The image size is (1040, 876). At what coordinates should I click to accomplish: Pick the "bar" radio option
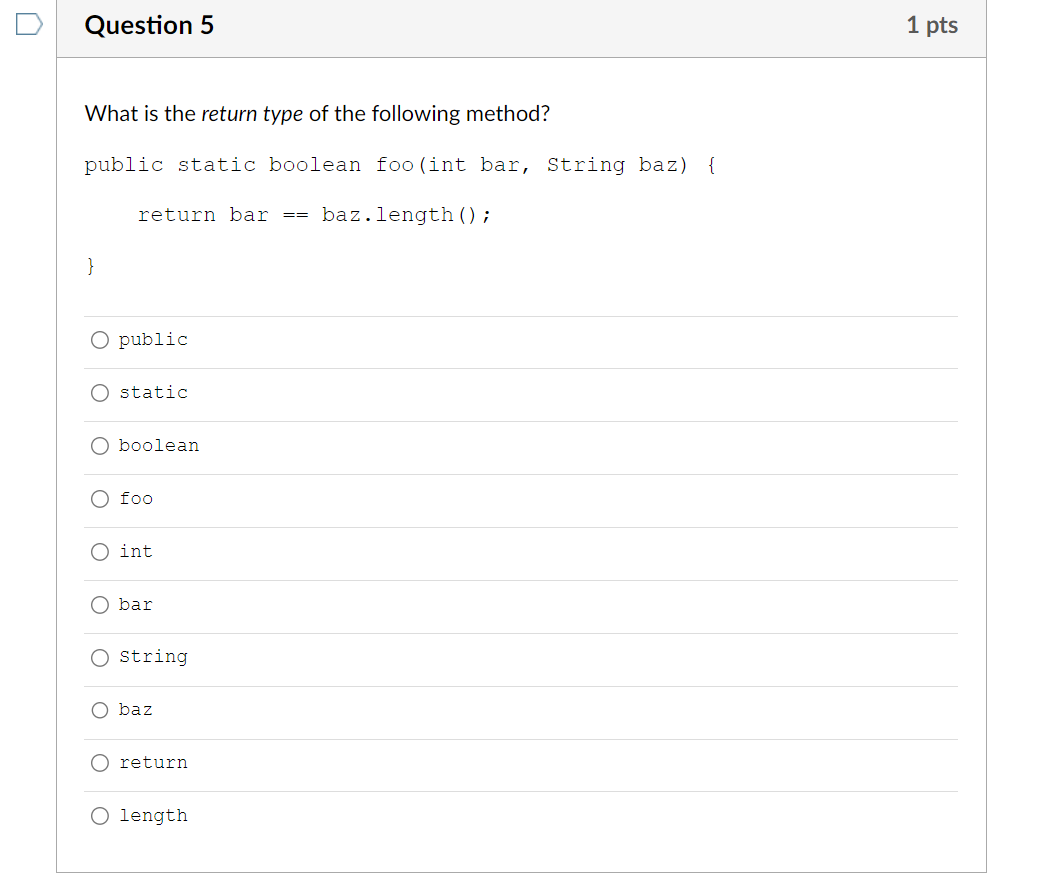pyautogui.click(x=100, y=605)
